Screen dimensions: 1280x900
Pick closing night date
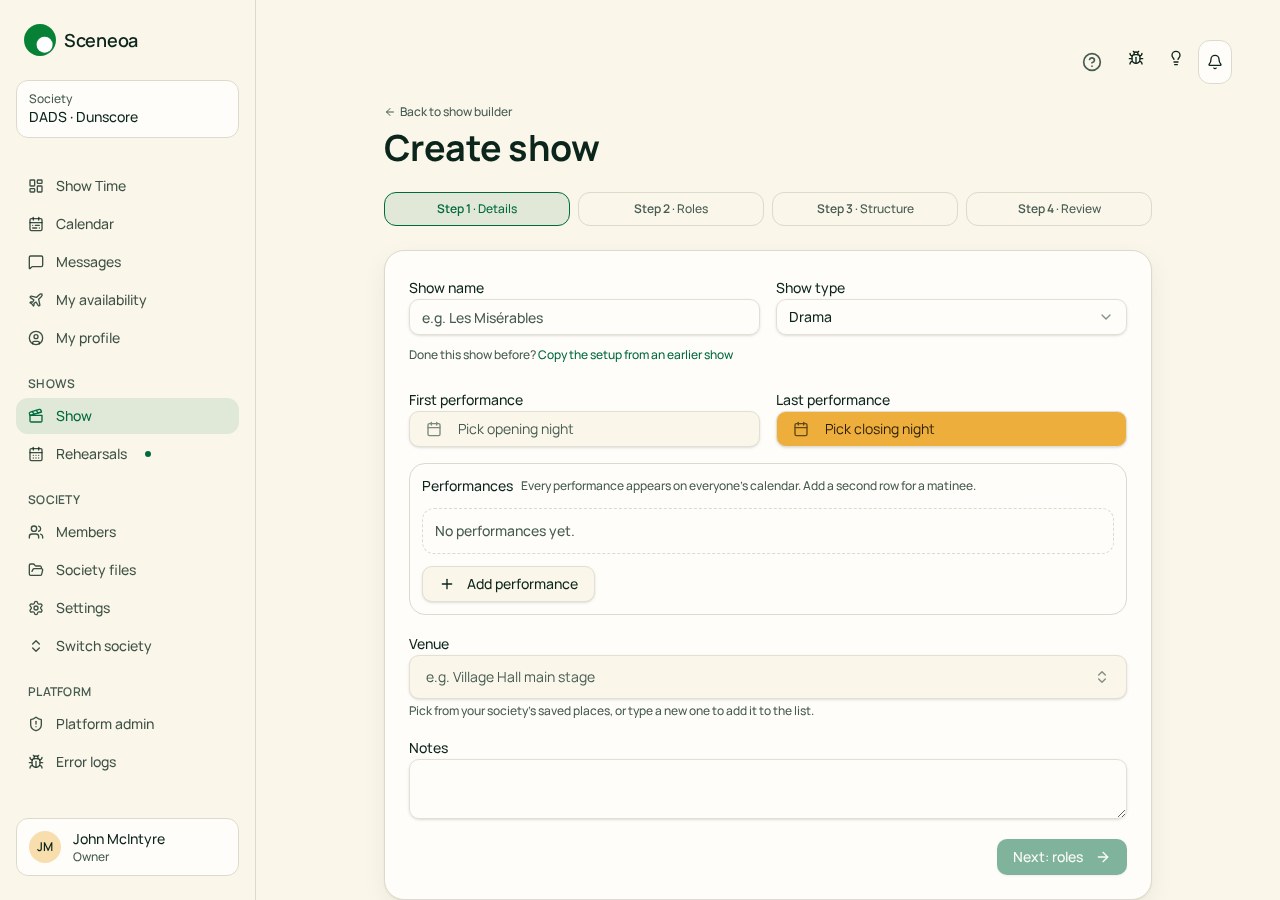951,429
